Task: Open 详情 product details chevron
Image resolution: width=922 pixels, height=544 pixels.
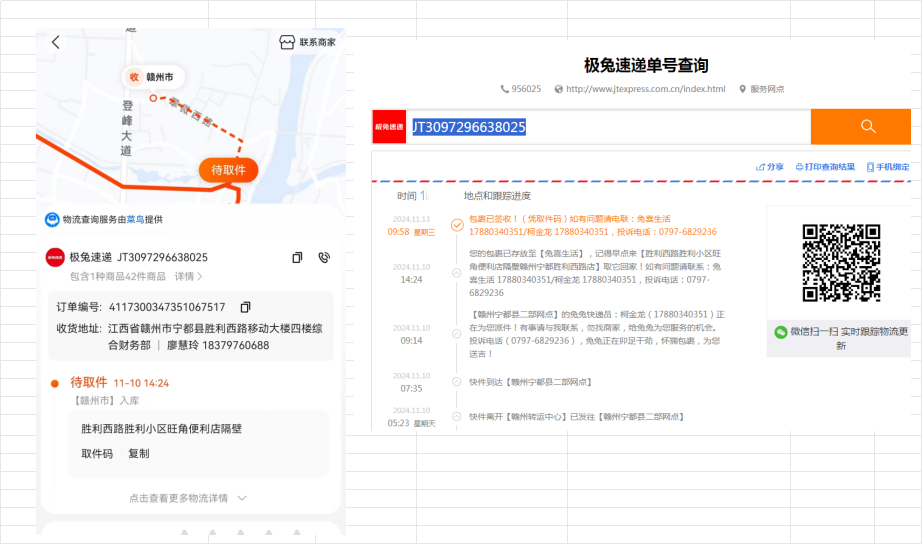Action: point(188,276)
